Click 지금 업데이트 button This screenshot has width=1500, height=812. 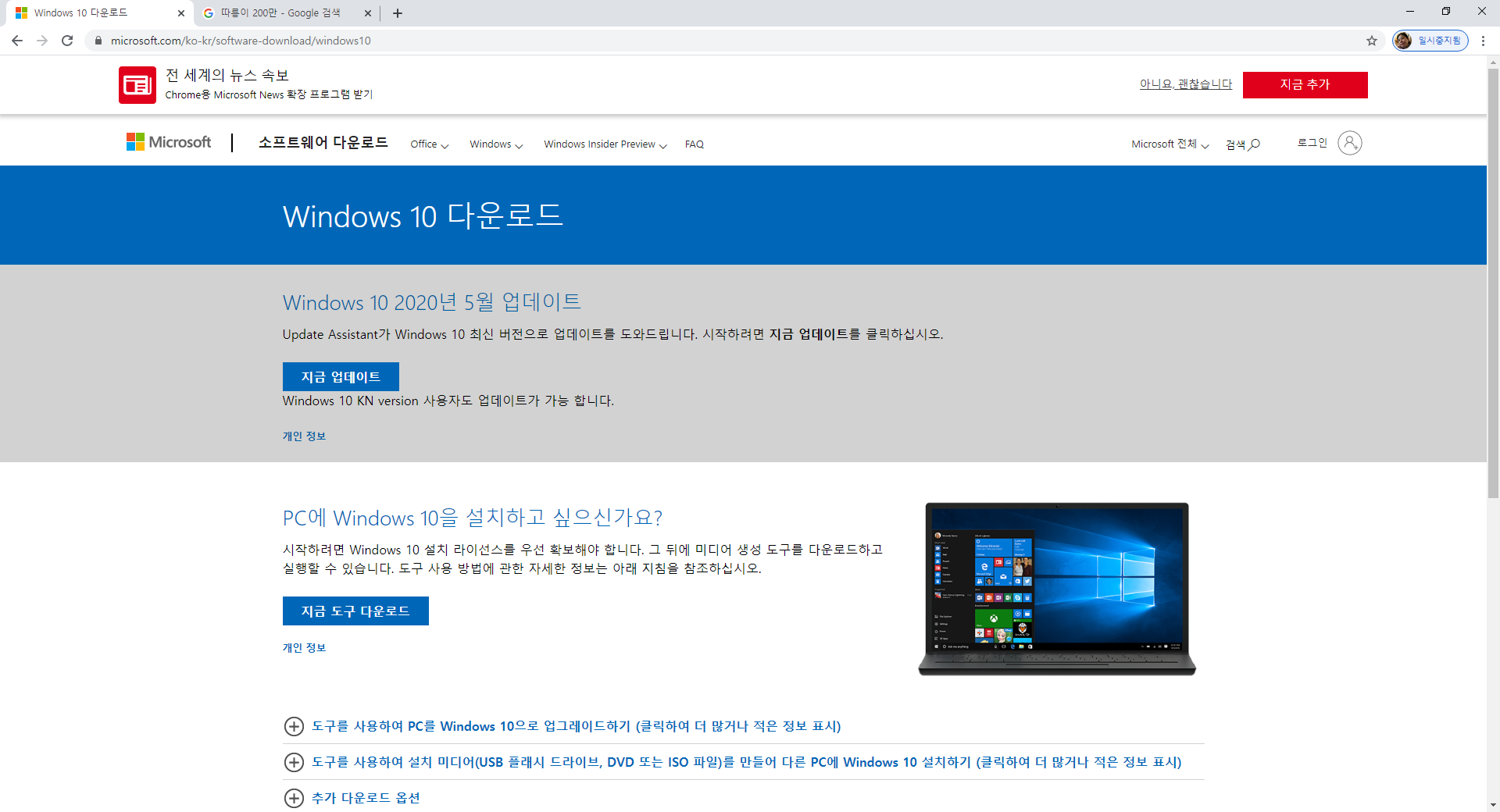point(341,376)
